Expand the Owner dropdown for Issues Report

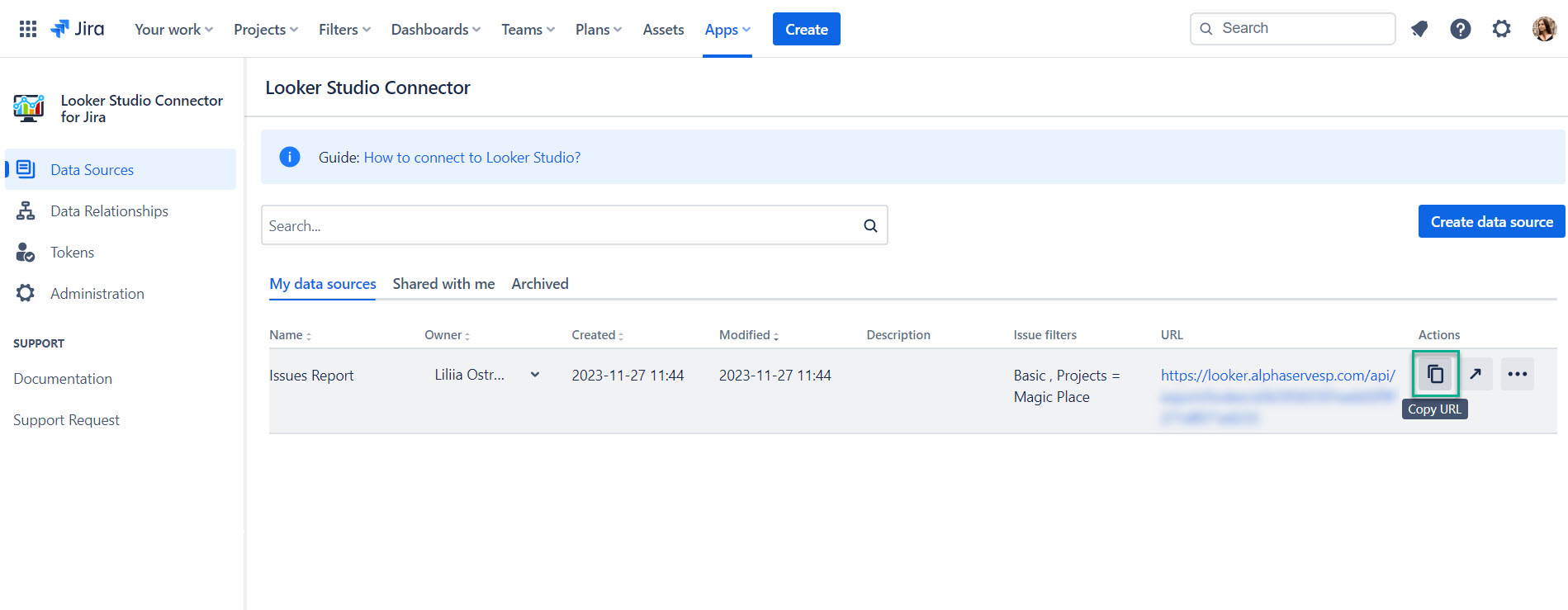tap(535, 375)
